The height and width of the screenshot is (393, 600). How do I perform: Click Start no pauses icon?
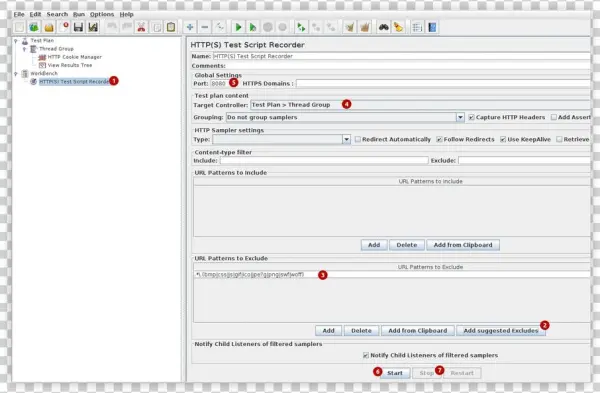tap(253, 27)
